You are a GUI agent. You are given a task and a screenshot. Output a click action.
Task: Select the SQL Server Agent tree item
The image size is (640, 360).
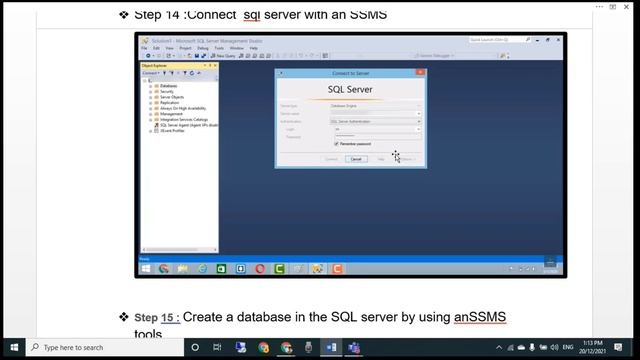[189, 125]
